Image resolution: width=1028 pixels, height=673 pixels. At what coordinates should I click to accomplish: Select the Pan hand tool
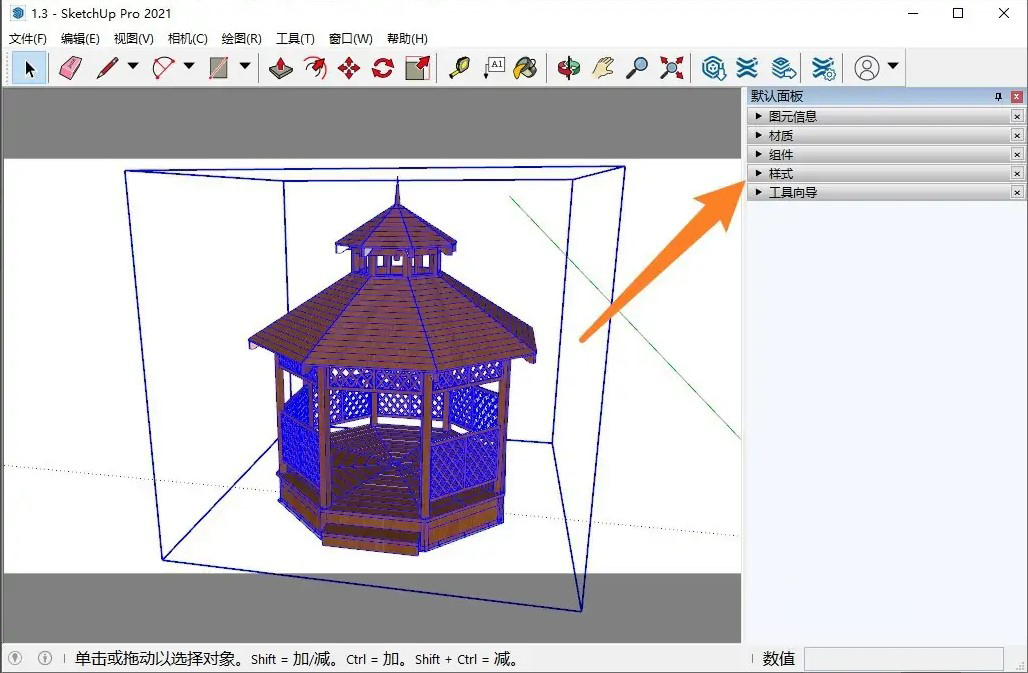point(602,68)
